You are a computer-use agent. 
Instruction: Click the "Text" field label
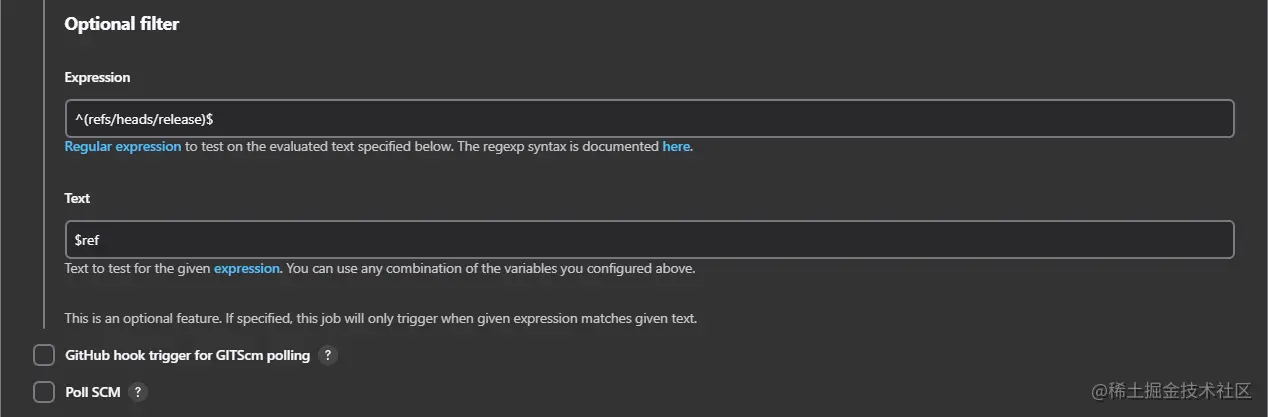tap(78, 198)
